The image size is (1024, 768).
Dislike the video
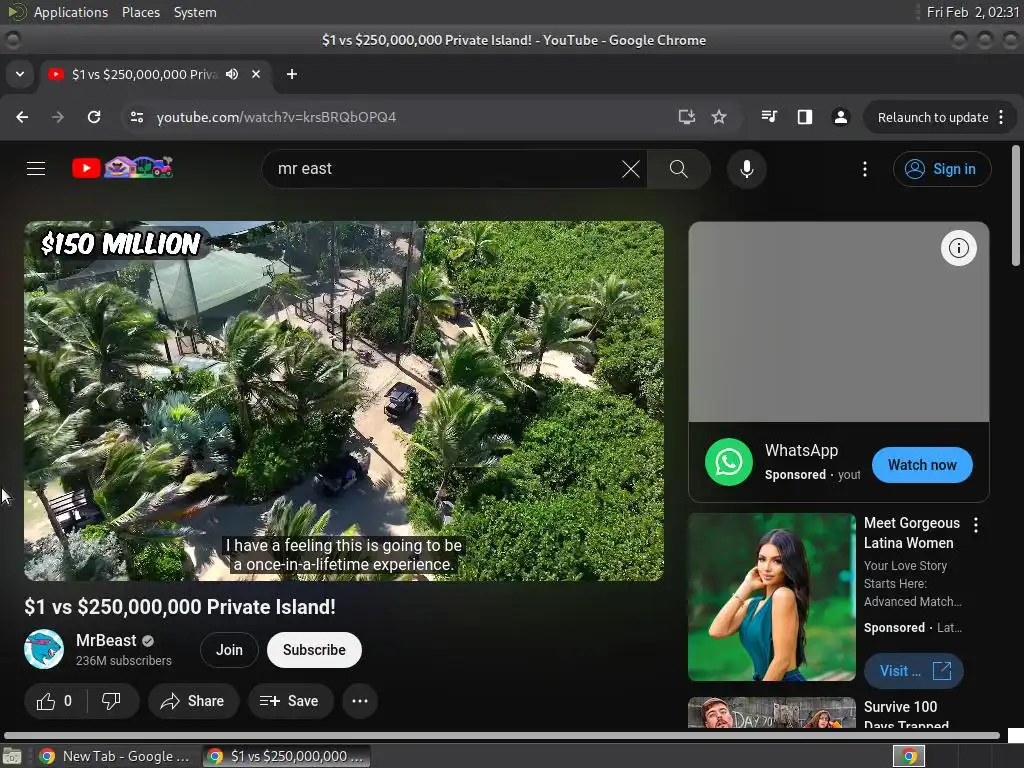[112, 701]
